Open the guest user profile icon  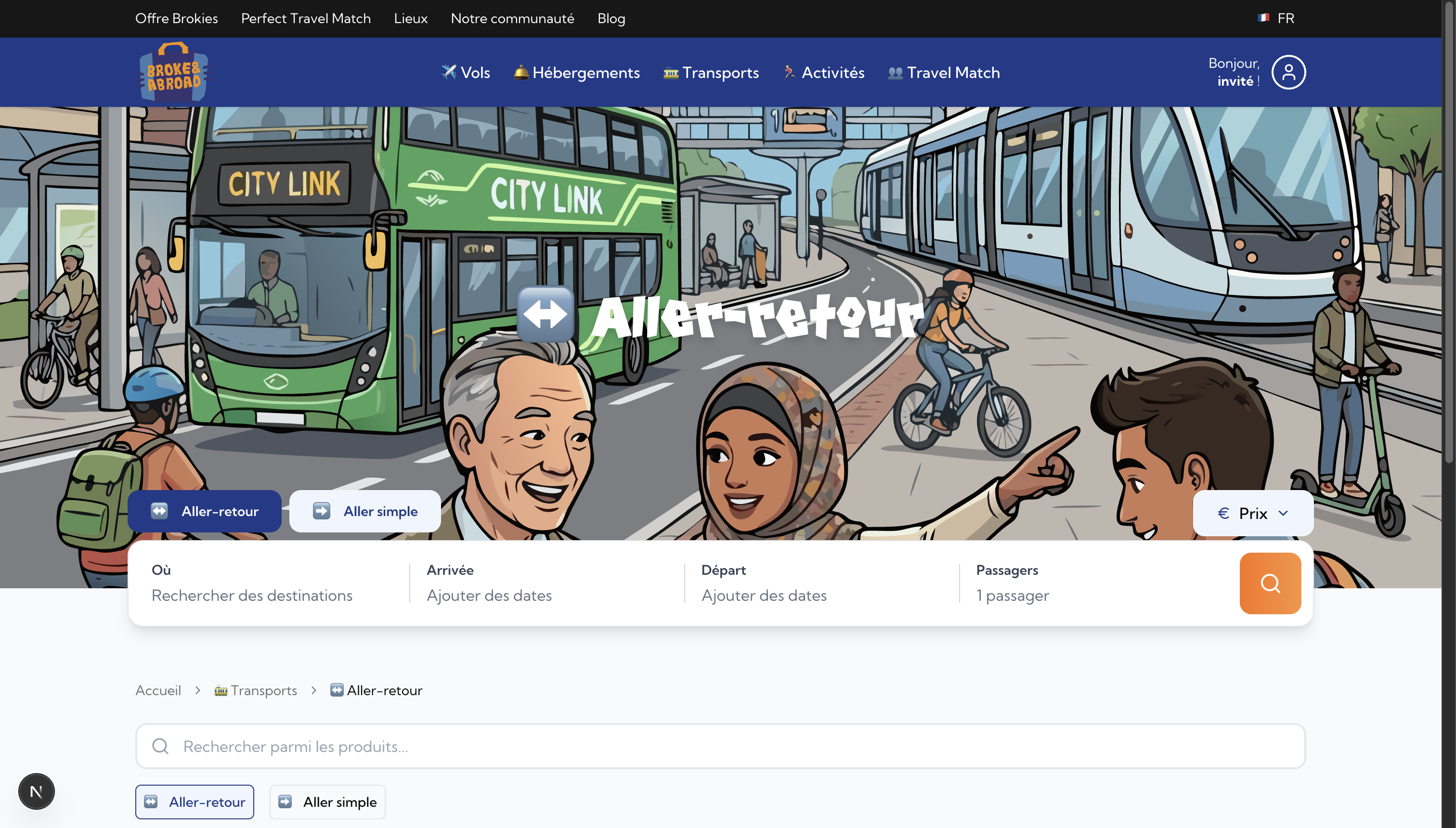click(1288, 72)
